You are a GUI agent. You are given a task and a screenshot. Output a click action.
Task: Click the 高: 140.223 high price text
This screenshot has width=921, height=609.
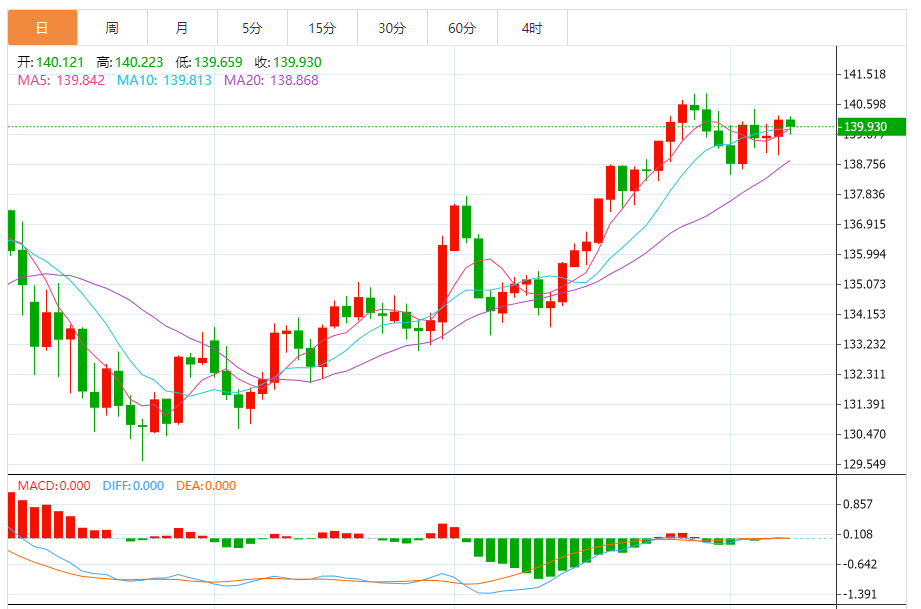[130, 62]
